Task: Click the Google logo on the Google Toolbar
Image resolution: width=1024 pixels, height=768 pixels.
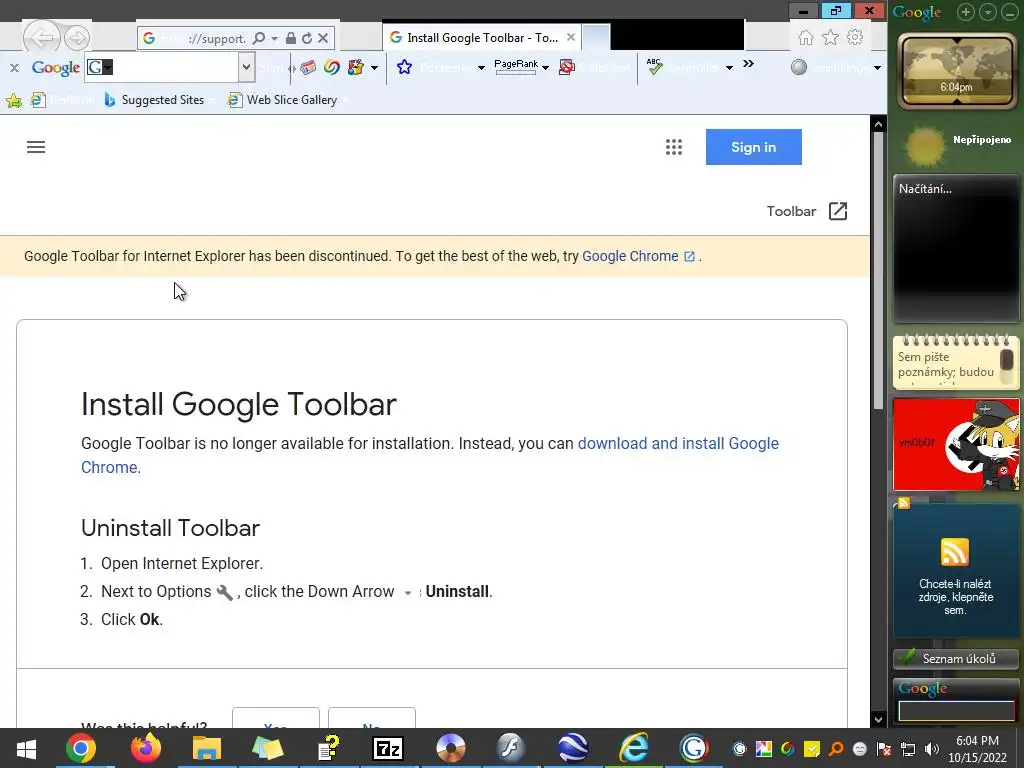Action: click(56, 68)
